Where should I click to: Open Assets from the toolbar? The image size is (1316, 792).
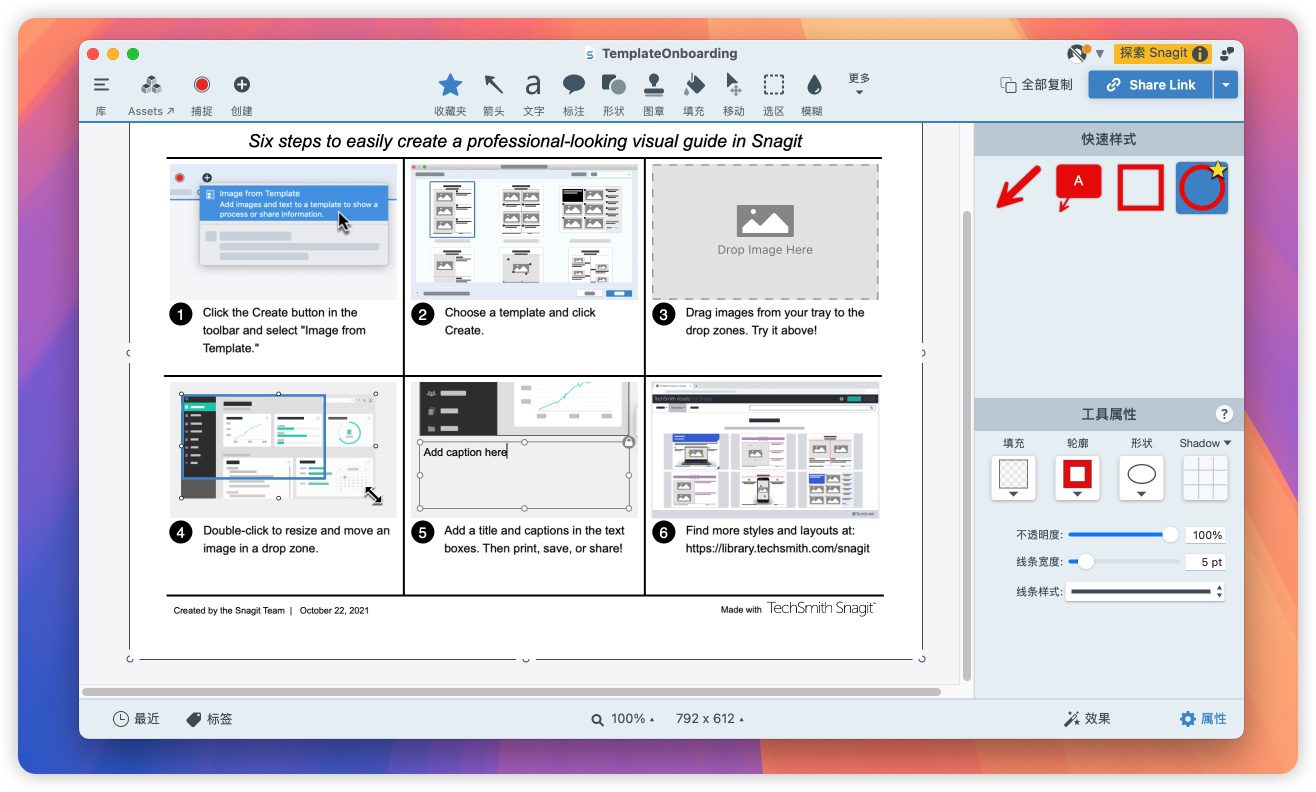[x=151, y=94]
